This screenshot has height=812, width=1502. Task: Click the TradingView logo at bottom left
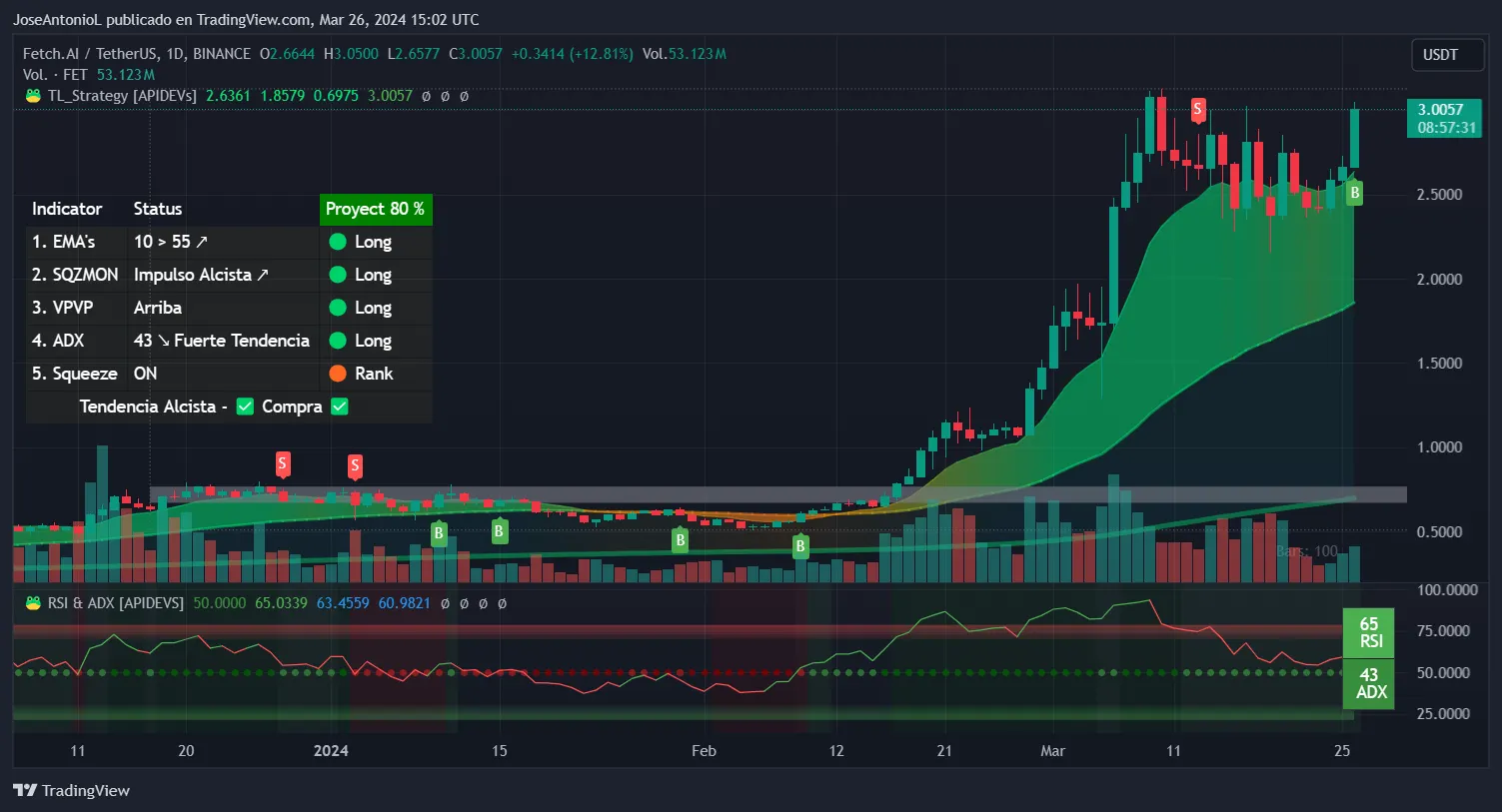pos(71,790)
